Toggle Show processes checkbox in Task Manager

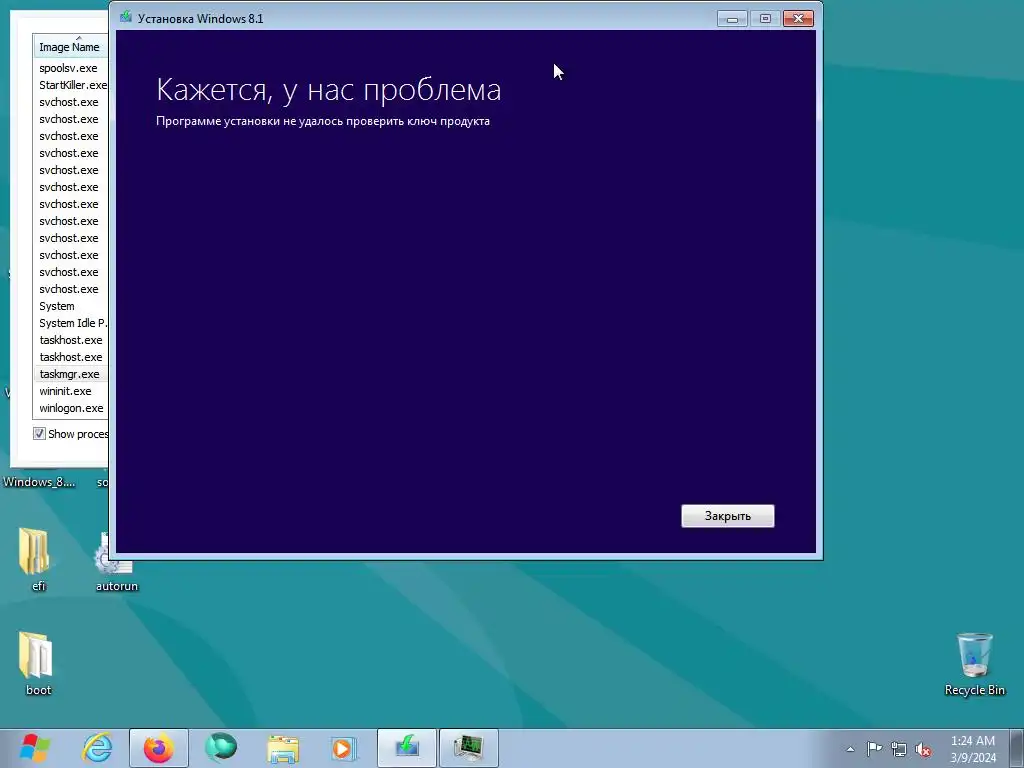pyautogui.click(x=40, y=434)
